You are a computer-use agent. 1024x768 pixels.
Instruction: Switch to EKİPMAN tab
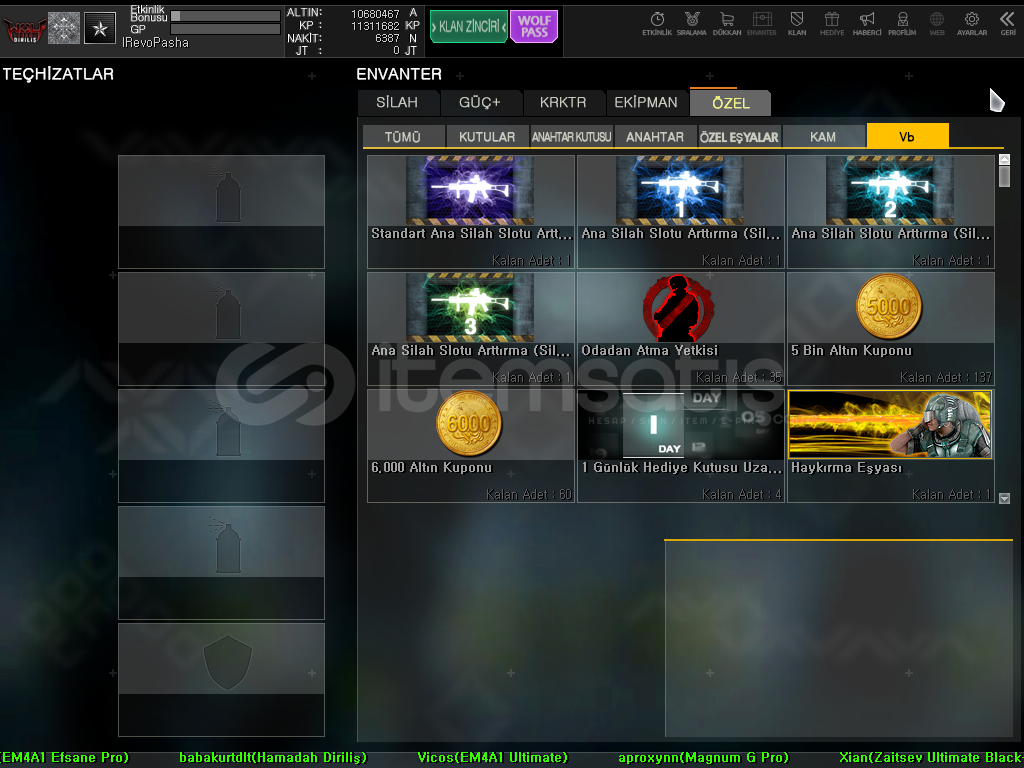click(x=646, y=103)
